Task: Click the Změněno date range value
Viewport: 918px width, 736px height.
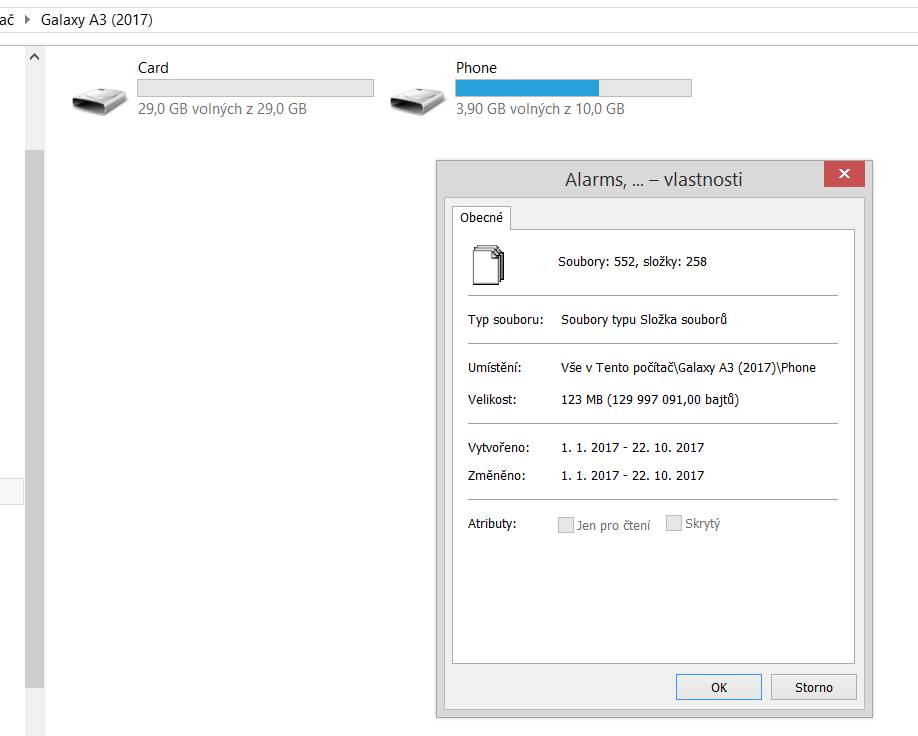Action: (632, 475)
